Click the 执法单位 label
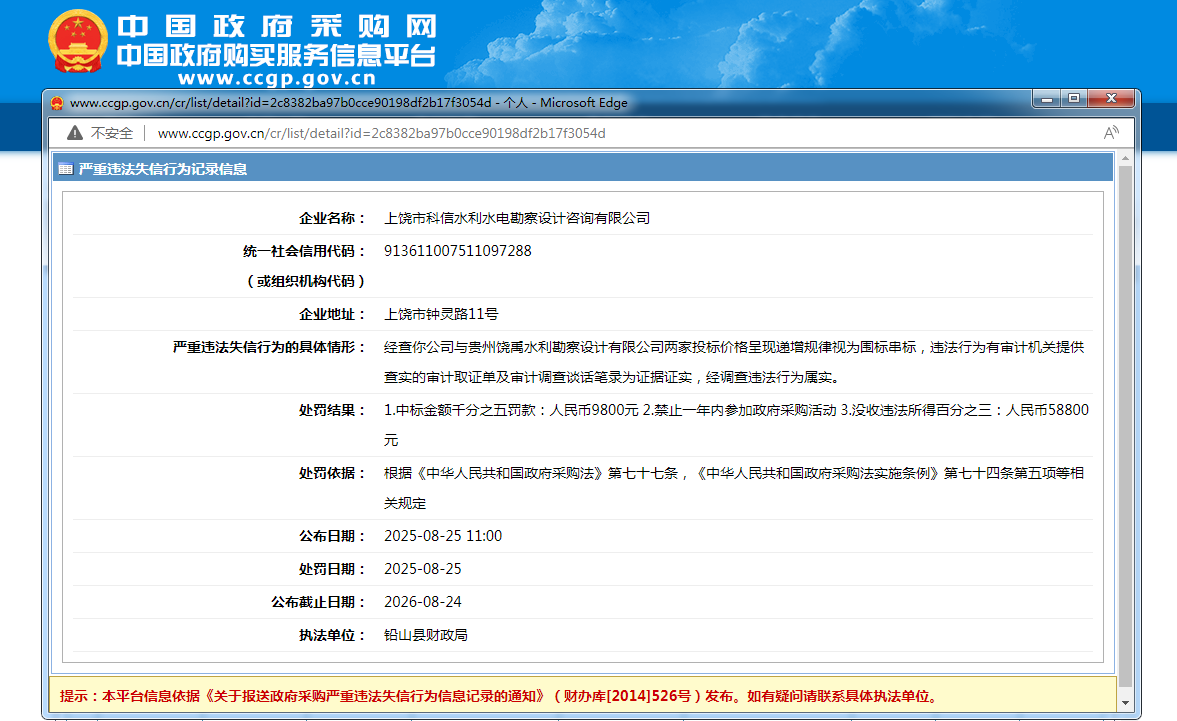The image size is (1177, 721). click(332, 635)
